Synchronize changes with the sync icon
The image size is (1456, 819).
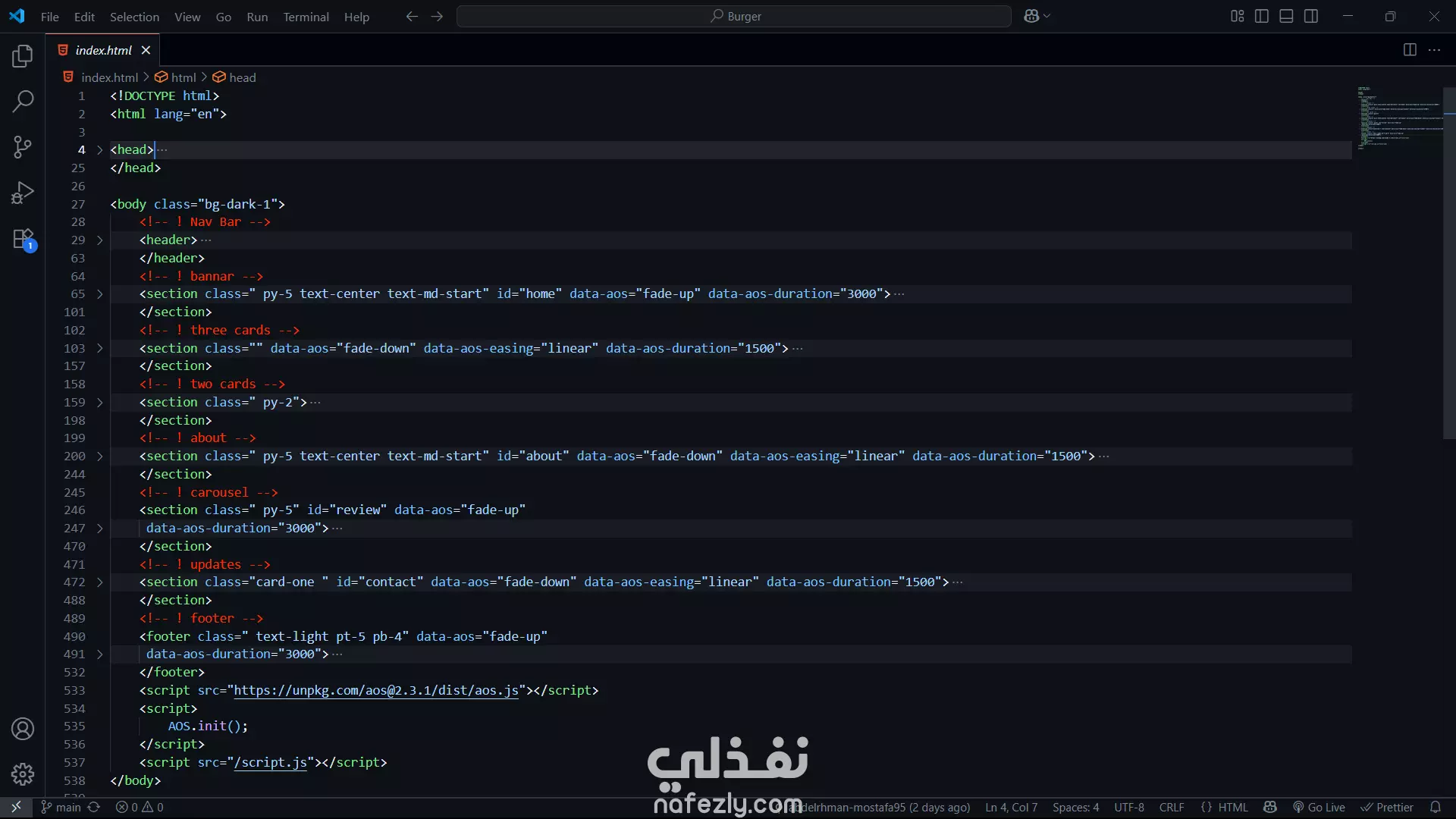coord(94,807)
